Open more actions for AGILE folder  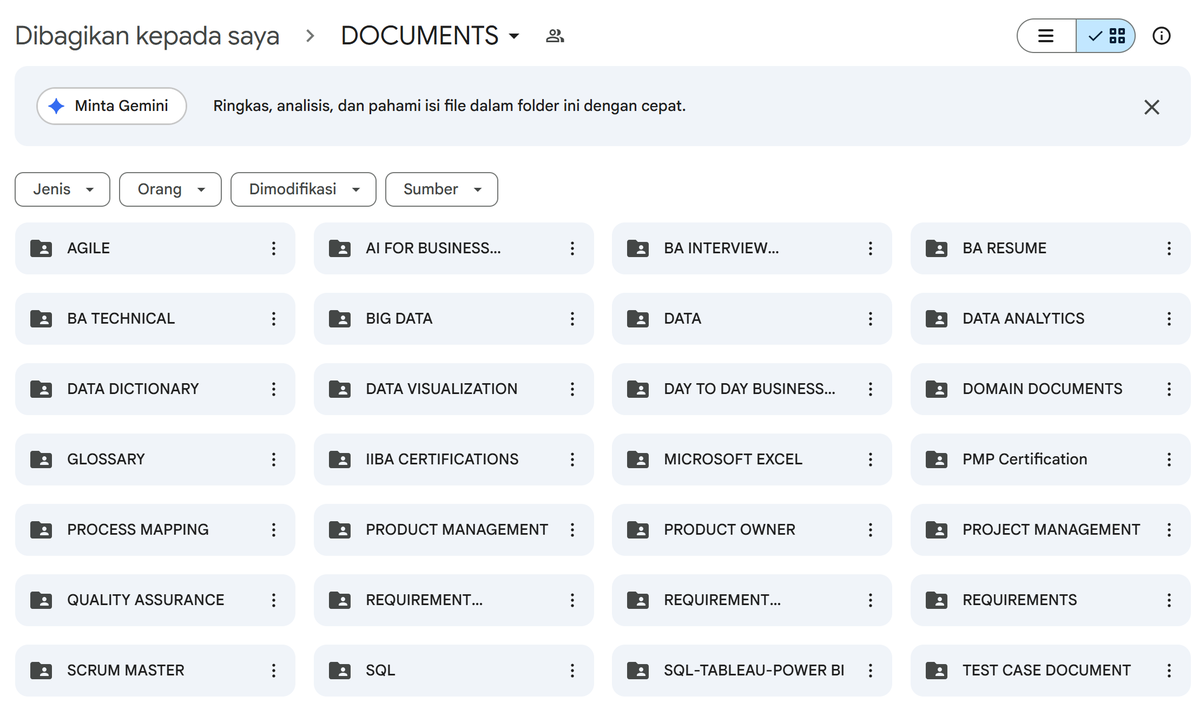274,249
